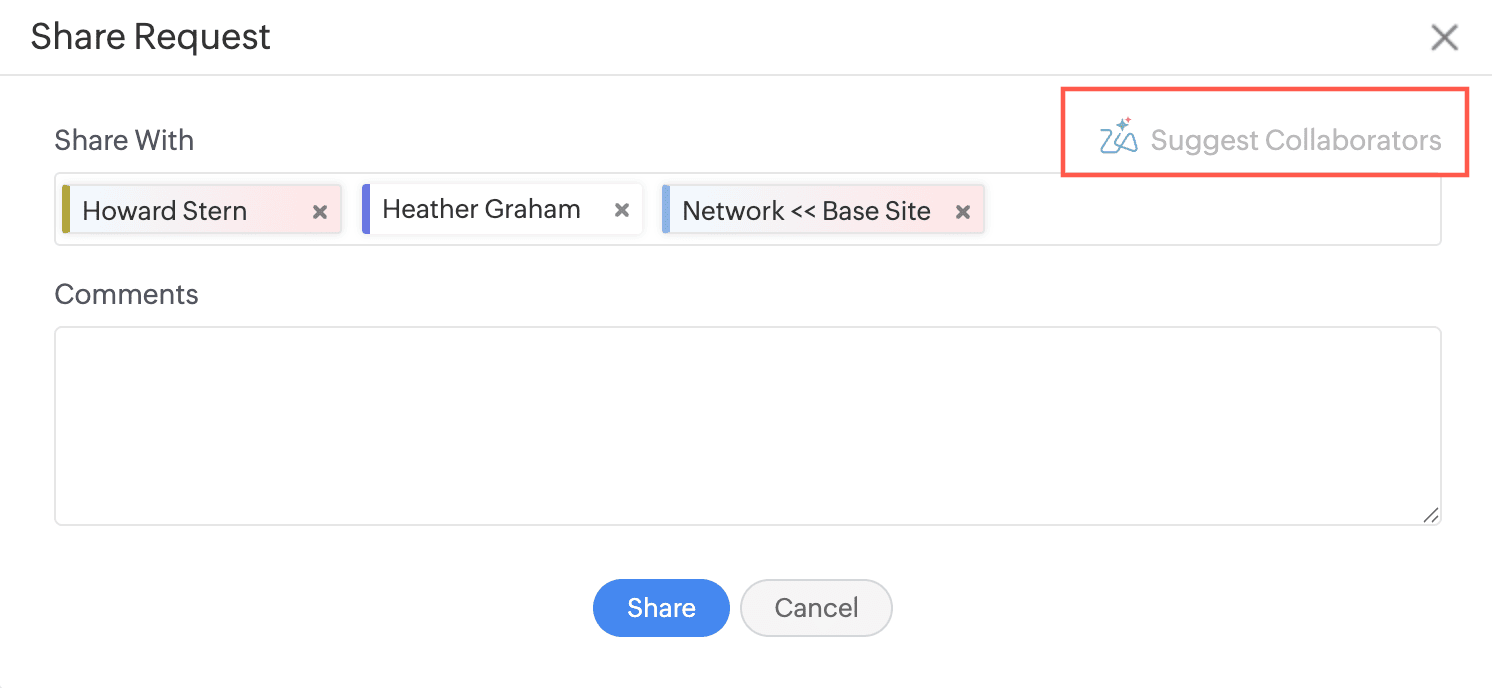Click blue color bar on Network chip
The height and width of the screenshot is (688, 1492).
[666, 209]
